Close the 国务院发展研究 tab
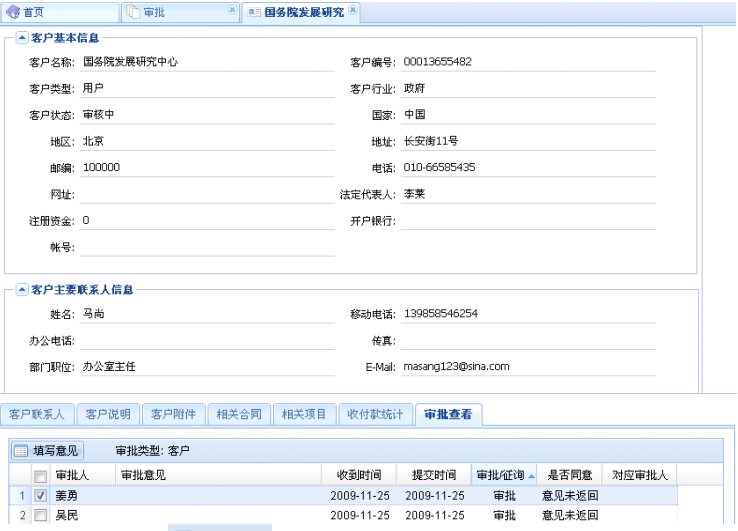Screen dimensions: 738x531 pyautogui.click(x=353, y=10)
